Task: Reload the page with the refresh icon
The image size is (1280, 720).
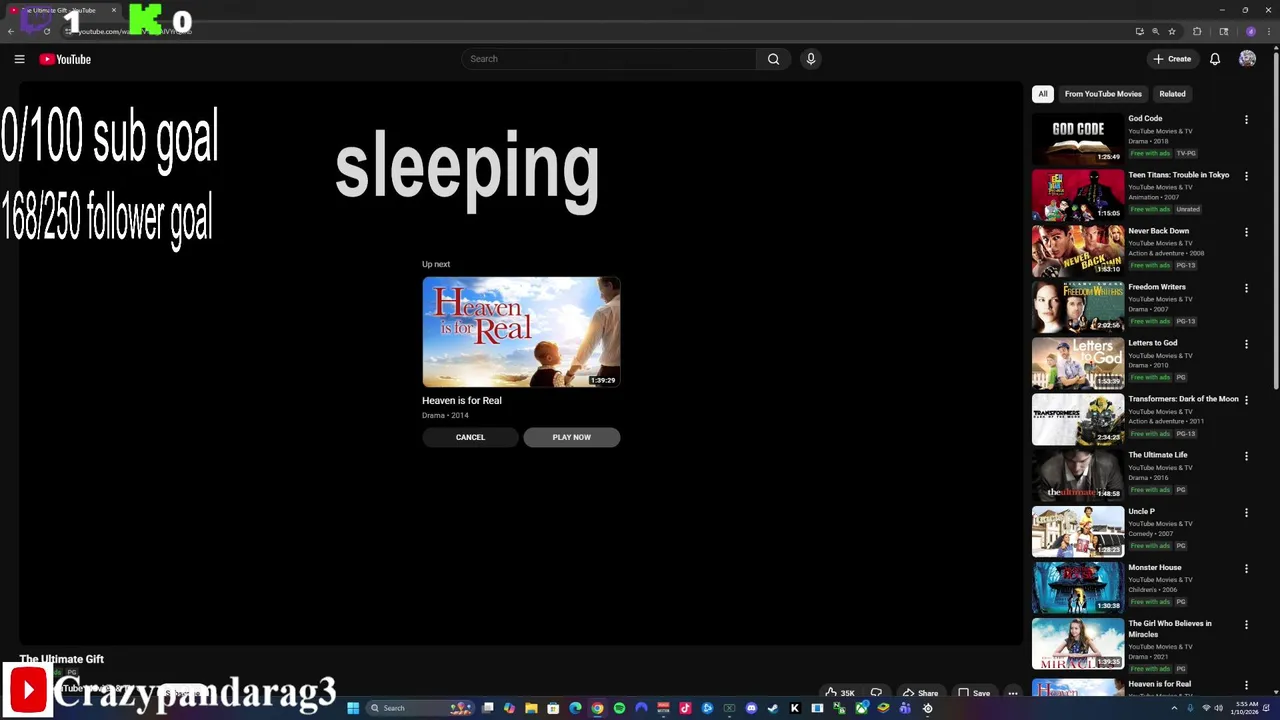Action: [46, 31]
